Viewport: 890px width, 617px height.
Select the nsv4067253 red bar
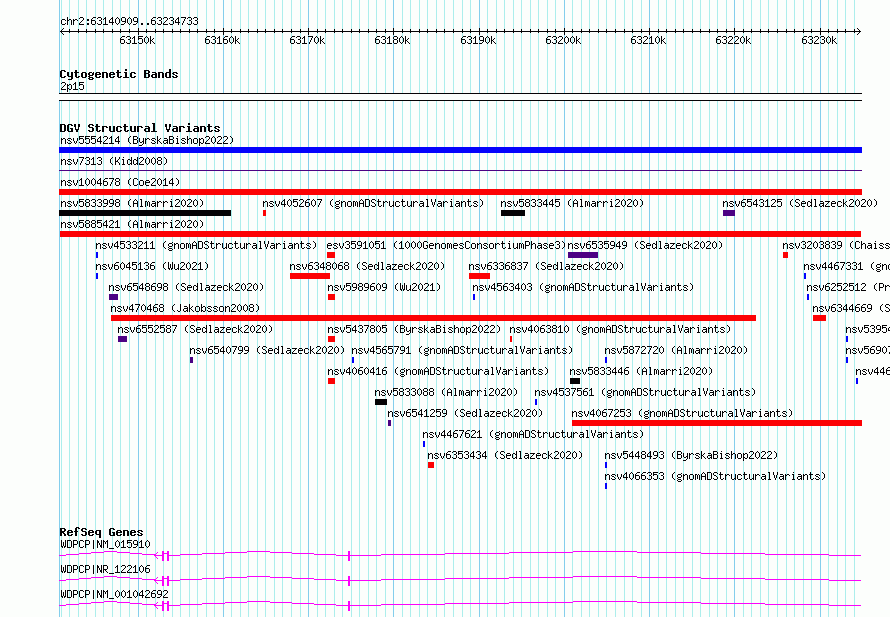click(717, 423)
